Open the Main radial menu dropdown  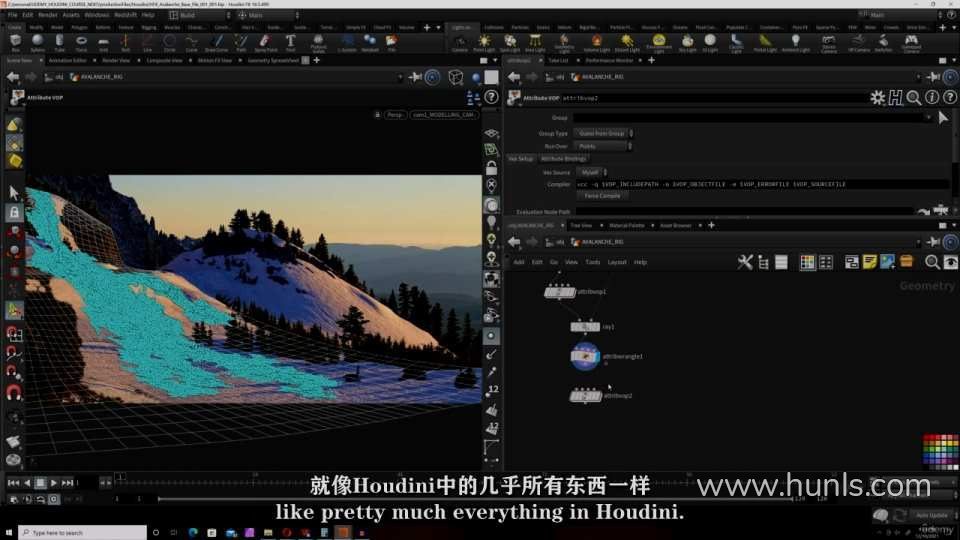(269, 15)
